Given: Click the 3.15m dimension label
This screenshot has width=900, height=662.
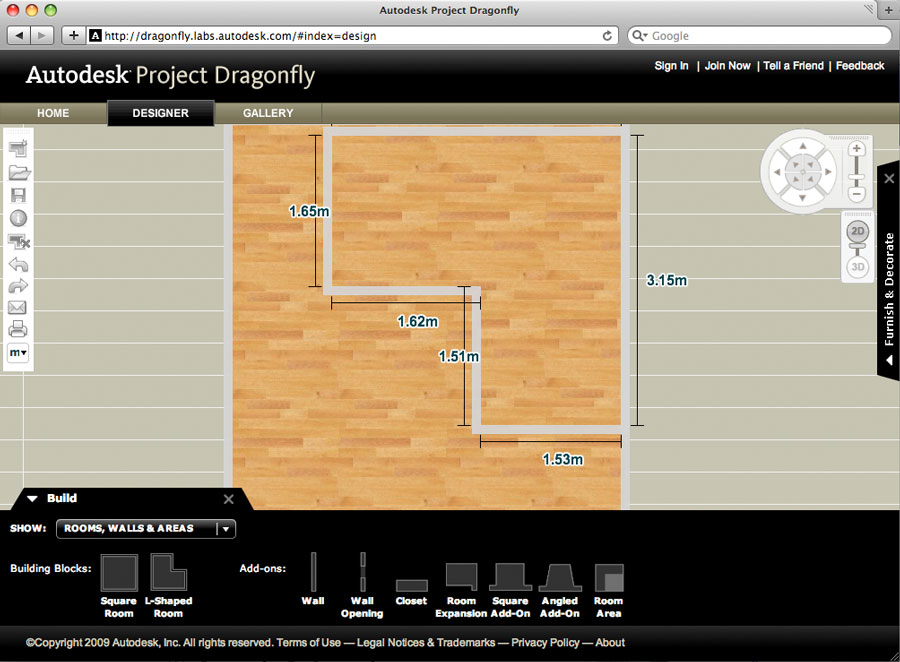Looking at the screenshot, I should [x=666, y=280].
